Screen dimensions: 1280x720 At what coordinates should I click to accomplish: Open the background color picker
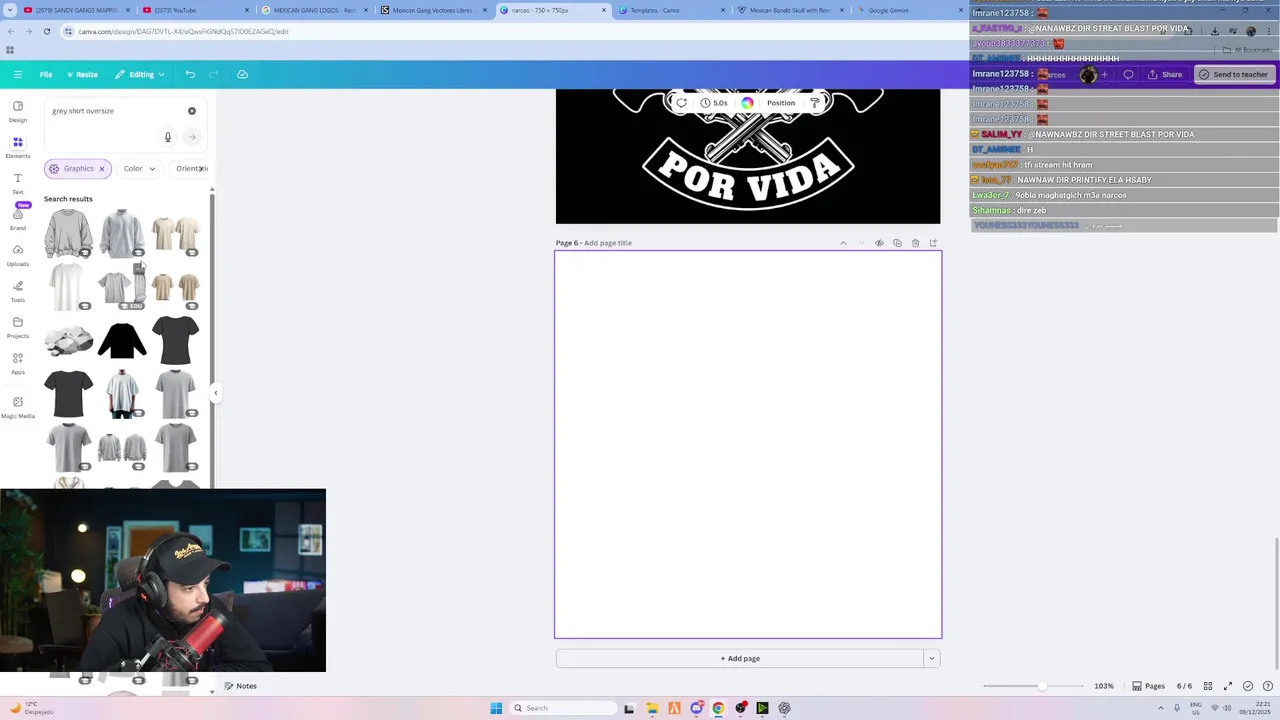(x=747, y=103)
